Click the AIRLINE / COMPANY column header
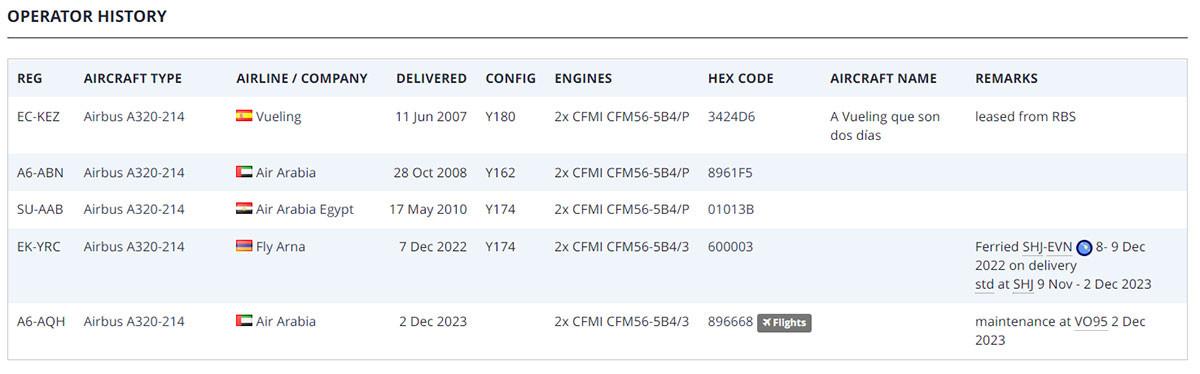Image resolution: width=1200 pixels, height=374 pixels. coord(302,78)
